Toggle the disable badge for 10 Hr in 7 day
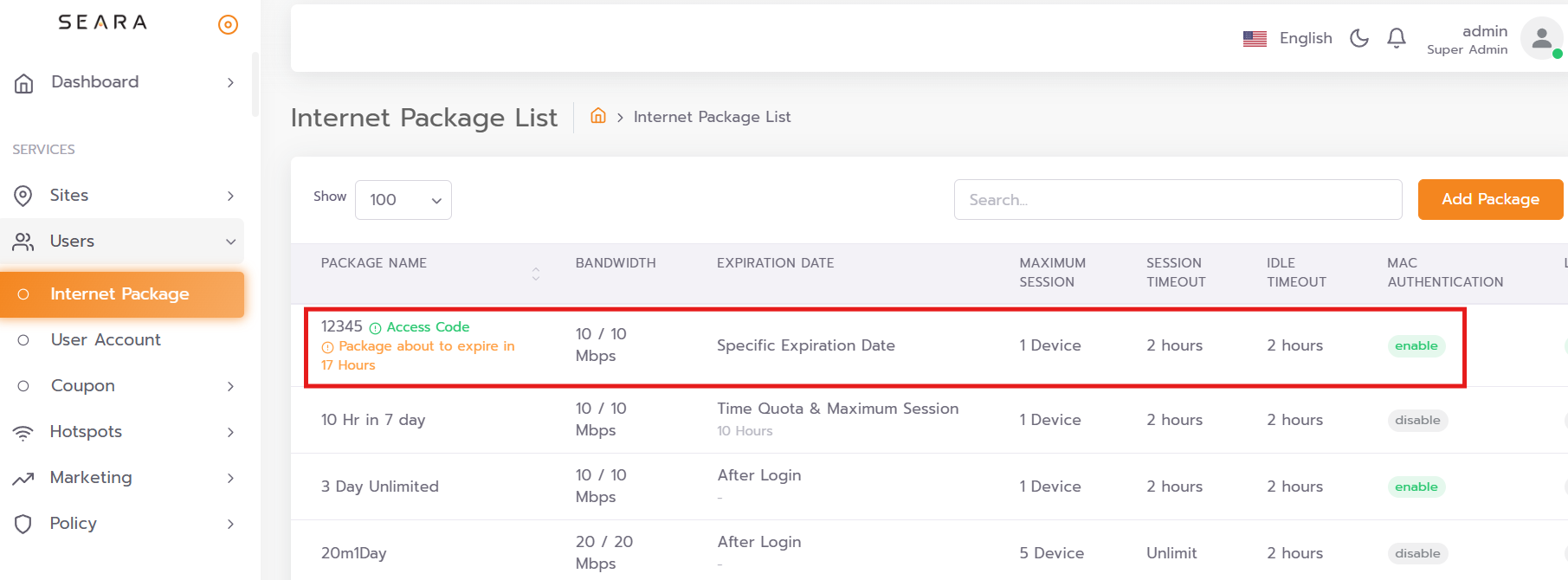1568x580 pixels. point(1417,420)
